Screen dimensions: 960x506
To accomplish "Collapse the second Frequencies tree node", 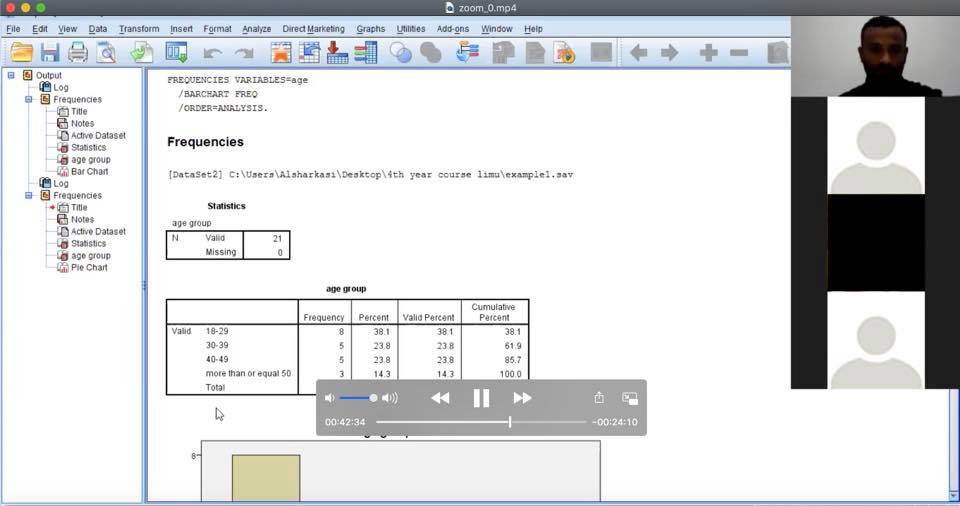I will click(30, 196).
